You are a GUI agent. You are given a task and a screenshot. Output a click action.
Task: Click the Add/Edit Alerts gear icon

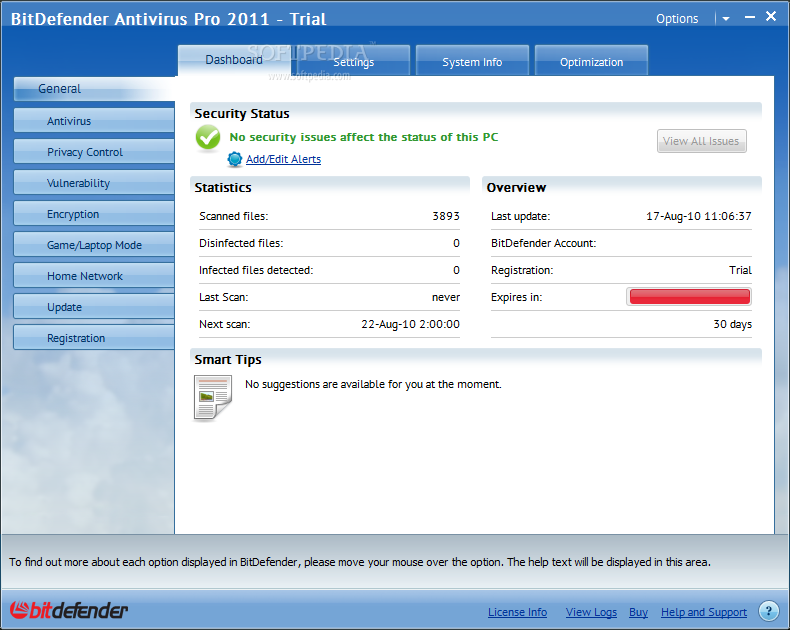pyautogui.click(x=235, y=159)
